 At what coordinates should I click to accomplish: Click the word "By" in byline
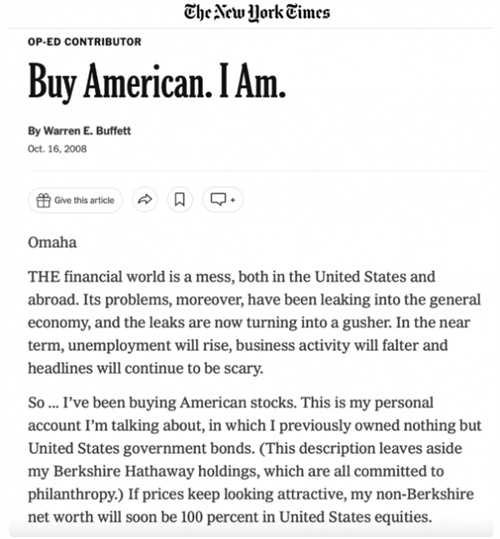(34, 131)
